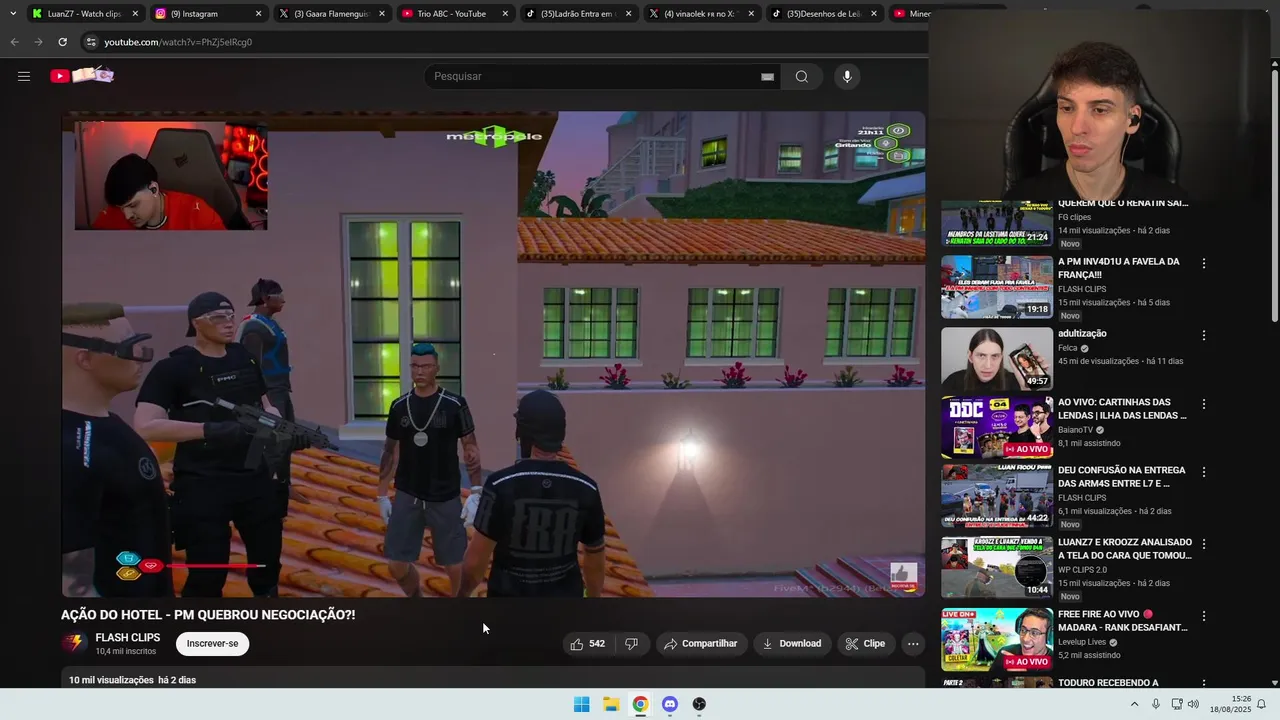Open WP CLIPS 2.0 channel name
The image size is (1280, 720).
click(1084, 570)
